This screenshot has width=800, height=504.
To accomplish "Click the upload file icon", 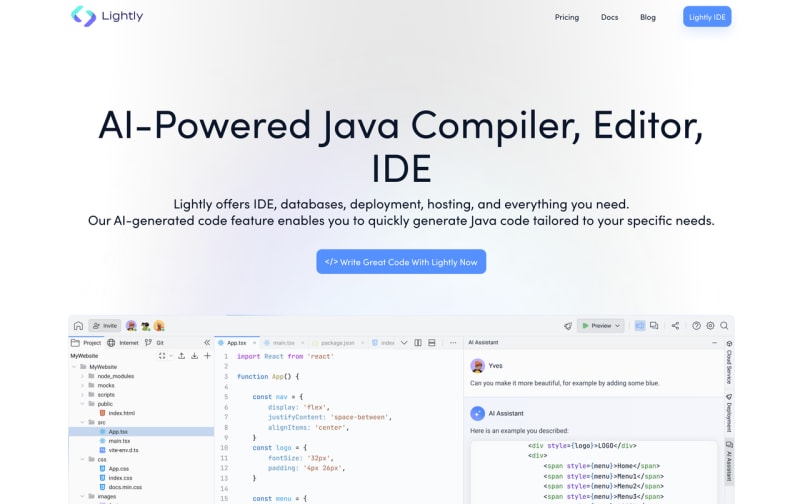I will pyautogui.click(x=181, y=356).
